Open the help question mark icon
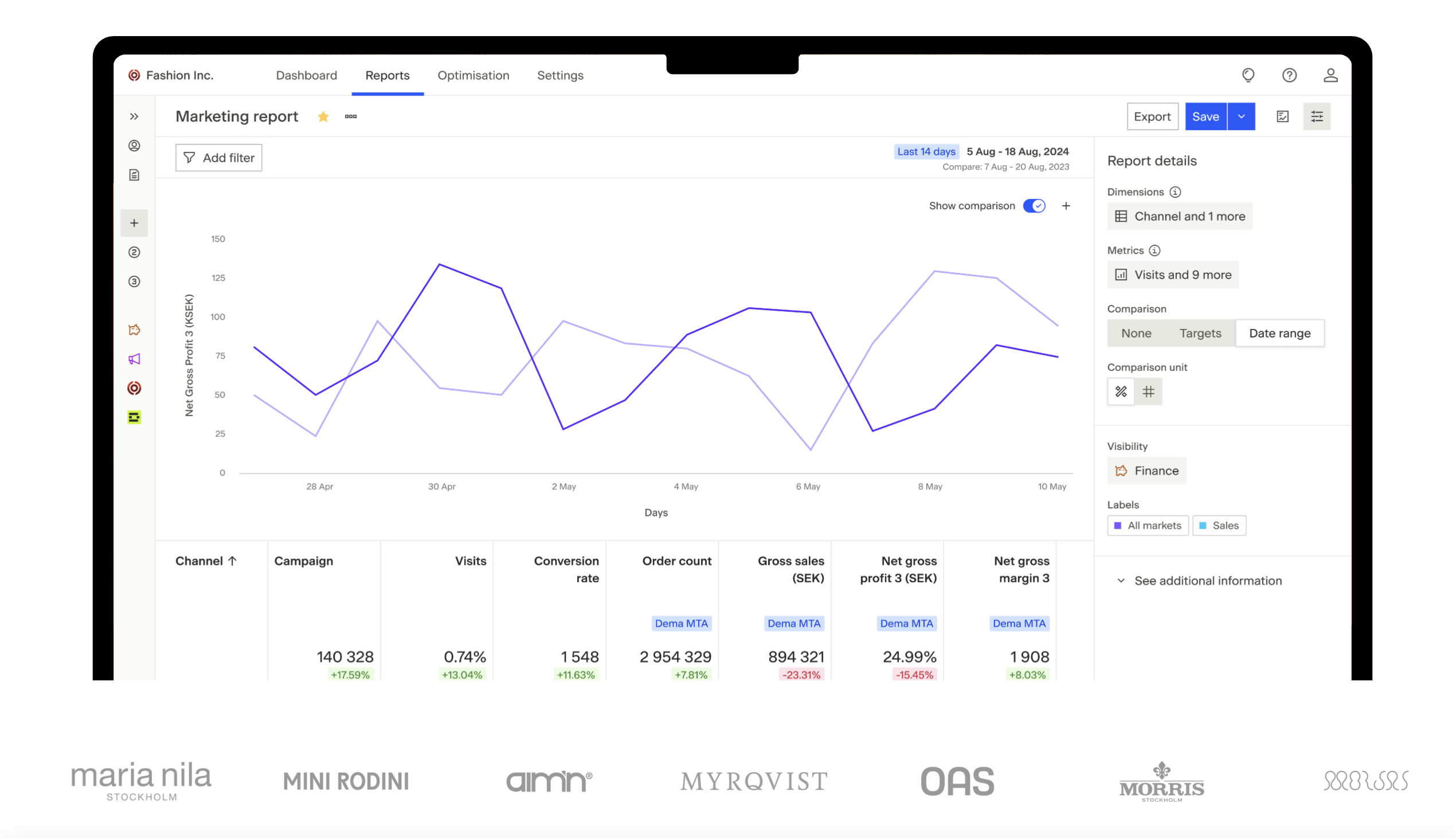Image resolution: width=1456 pixels, height=838 pixels. click(1289, 76)
